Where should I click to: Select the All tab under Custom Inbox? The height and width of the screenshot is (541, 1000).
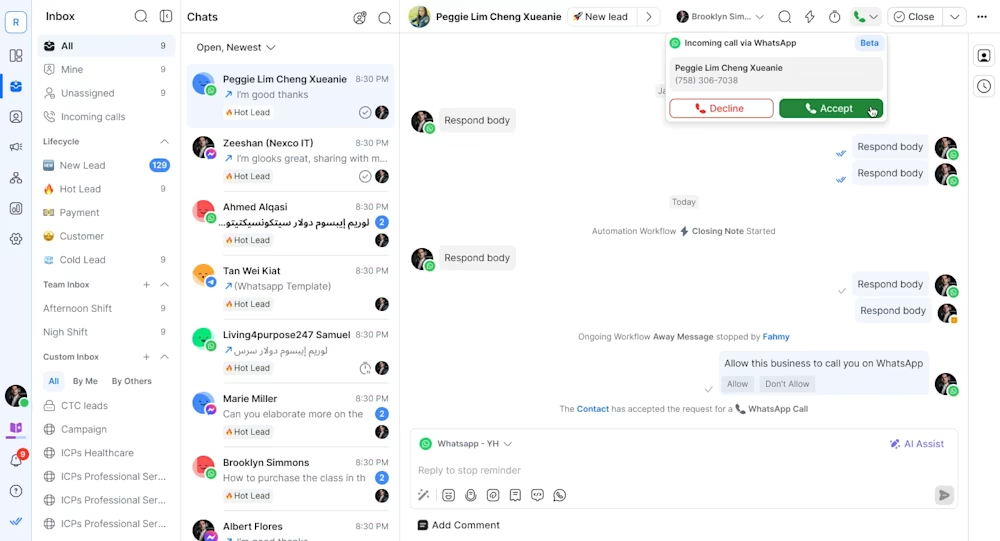coord(54,381)
